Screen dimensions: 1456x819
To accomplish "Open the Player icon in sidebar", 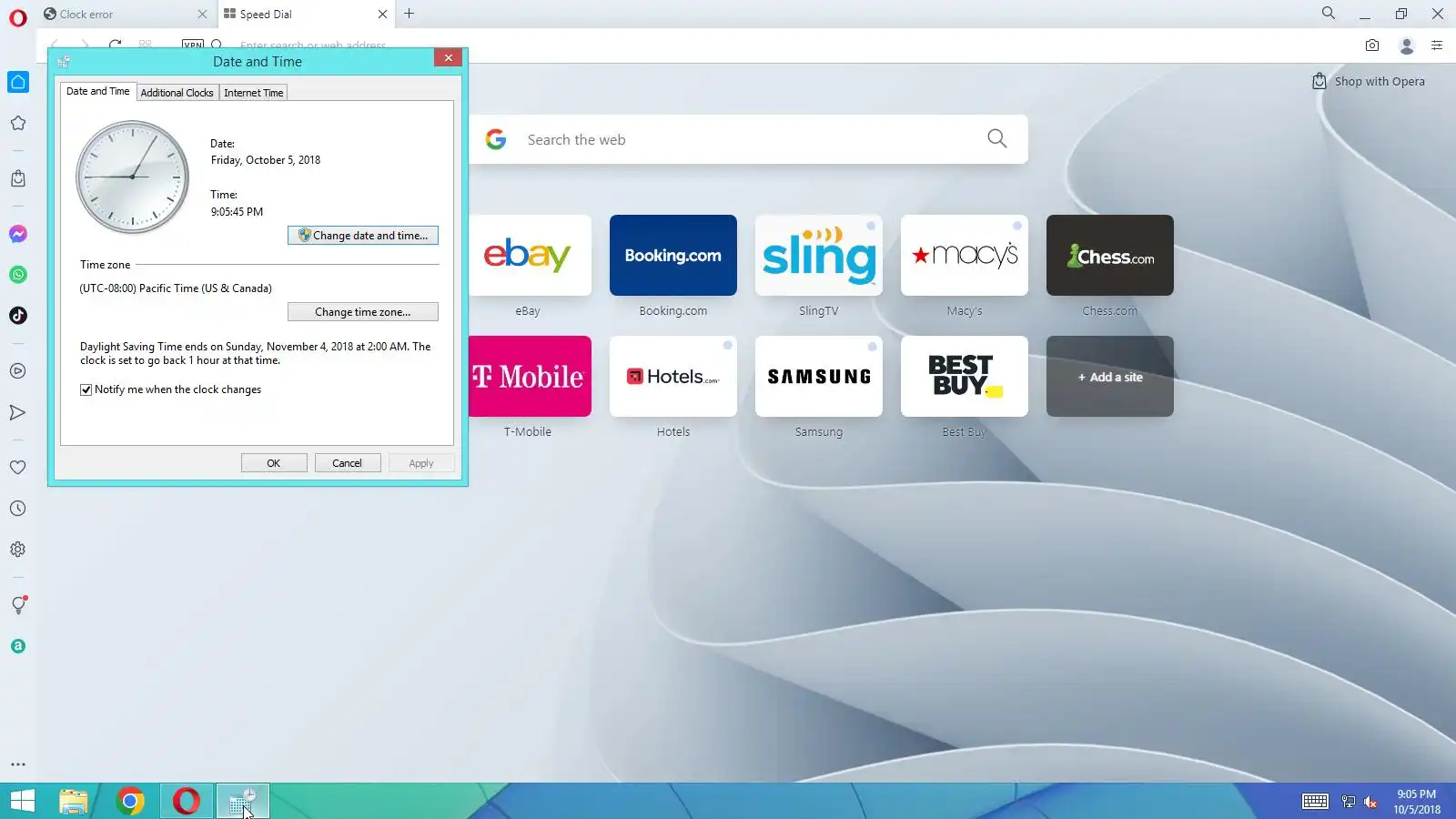I will pos(18,371).
